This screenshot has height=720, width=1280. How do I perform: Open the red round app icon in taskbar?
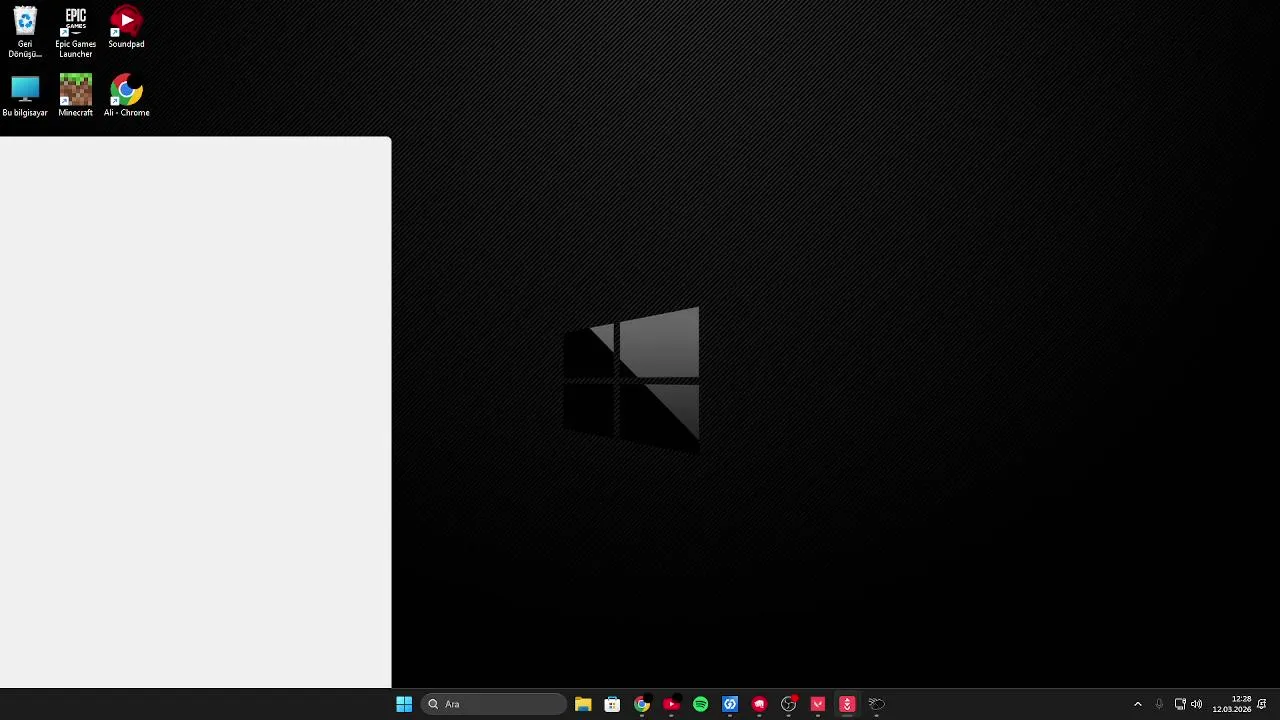point(759,704)
